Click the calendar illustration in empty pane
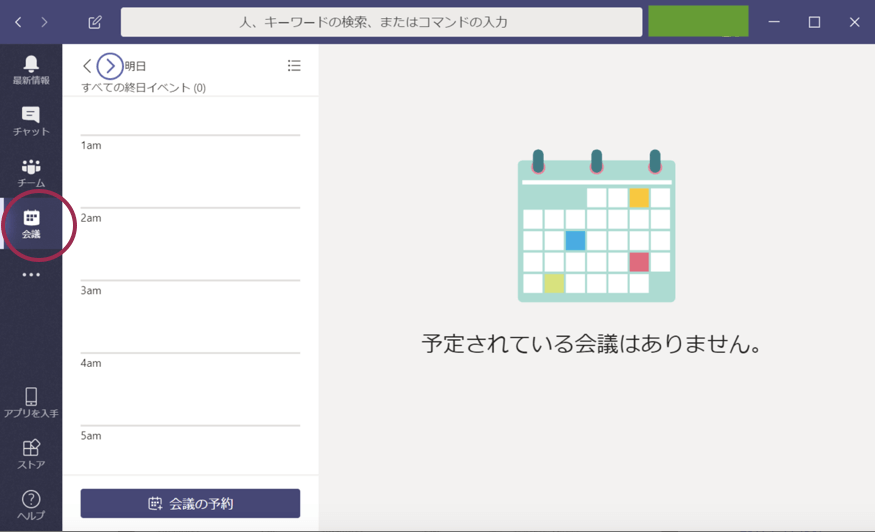The width and height of the screenshot is (875, 532). 596,228
